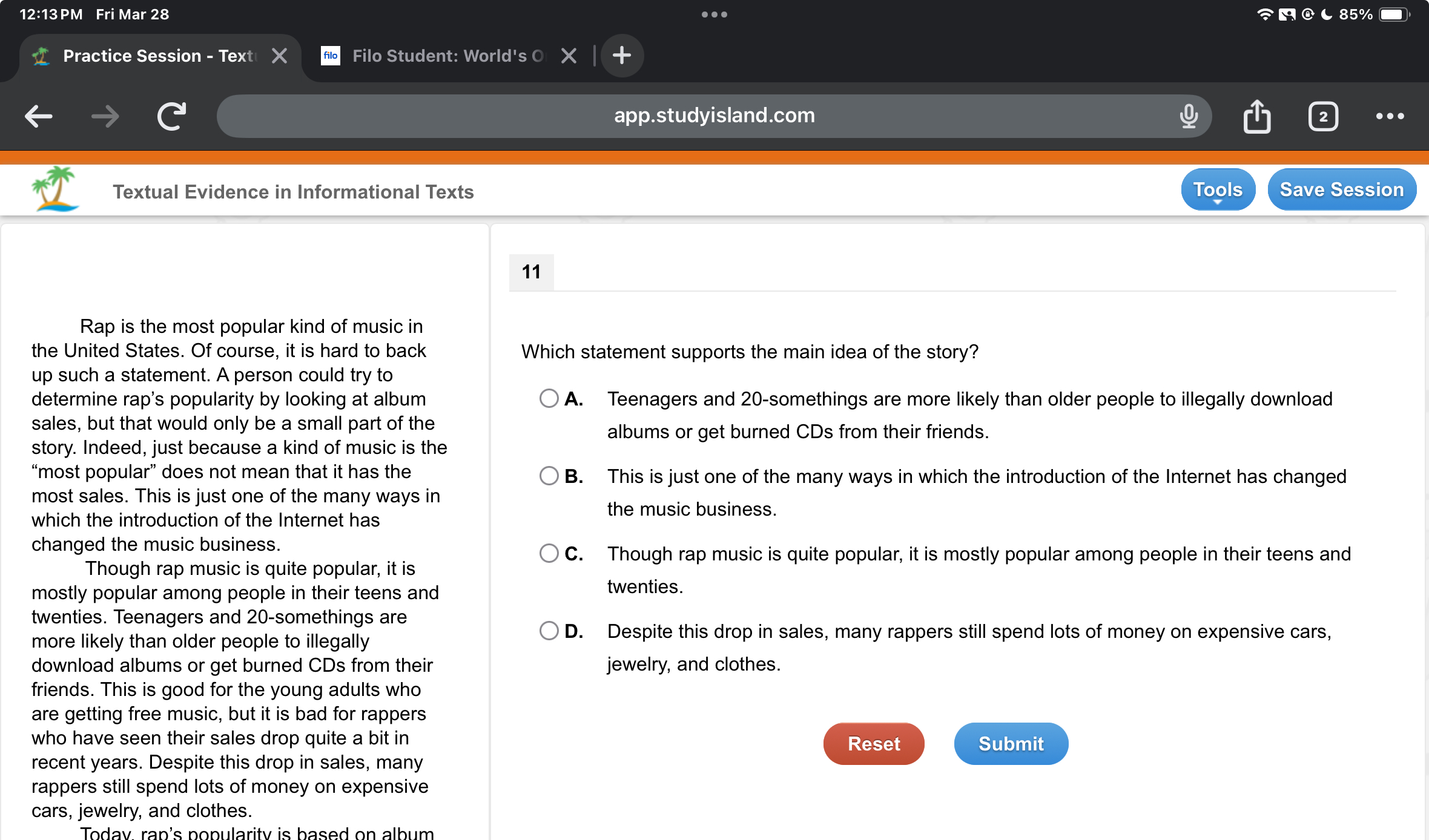
Task: Tap the time 12:13 PM in status bar
Action: pos(51,15)
